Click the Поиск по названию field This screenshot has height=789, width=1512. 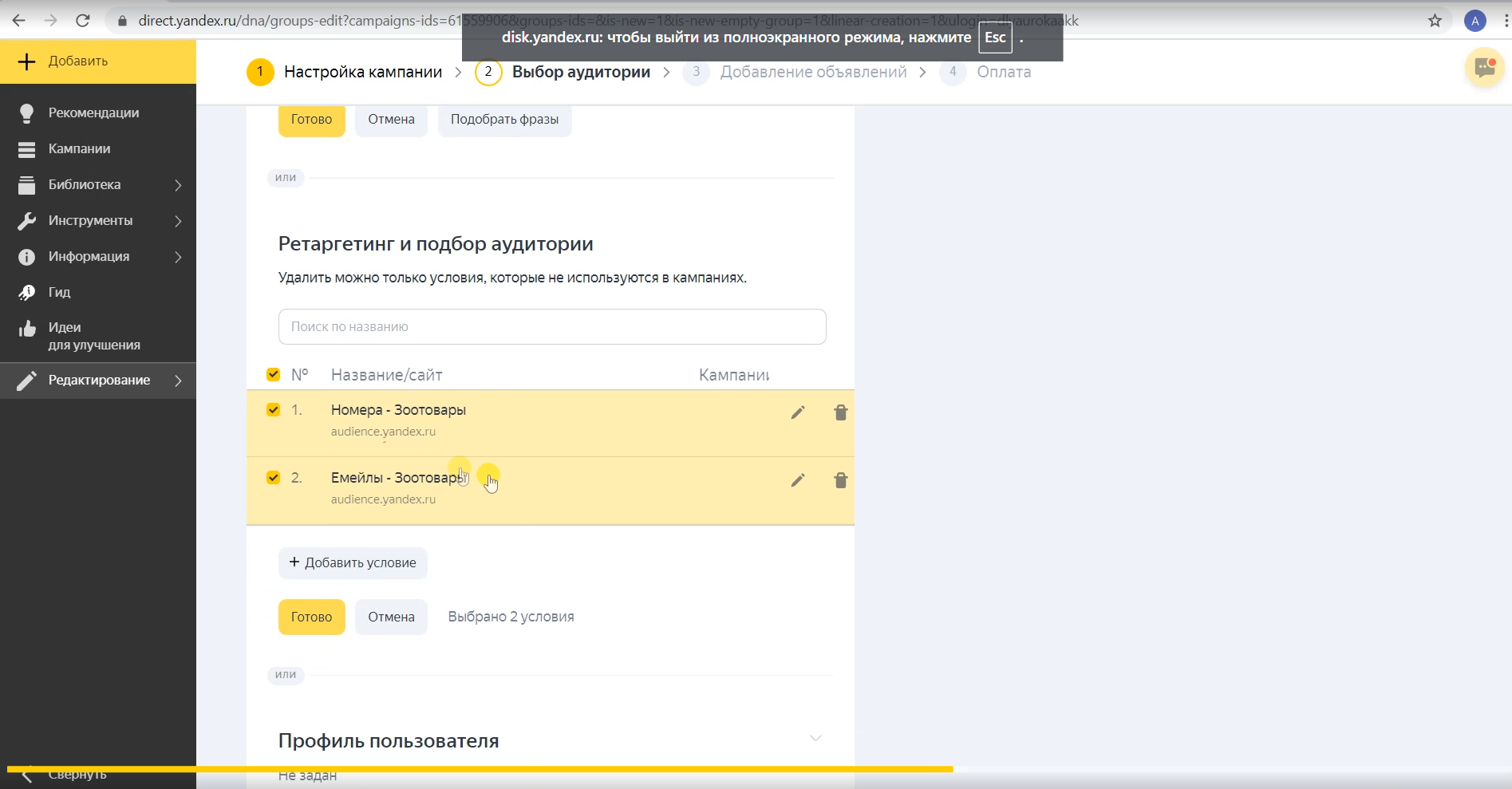pyautogui.click(x=552, y=327)
